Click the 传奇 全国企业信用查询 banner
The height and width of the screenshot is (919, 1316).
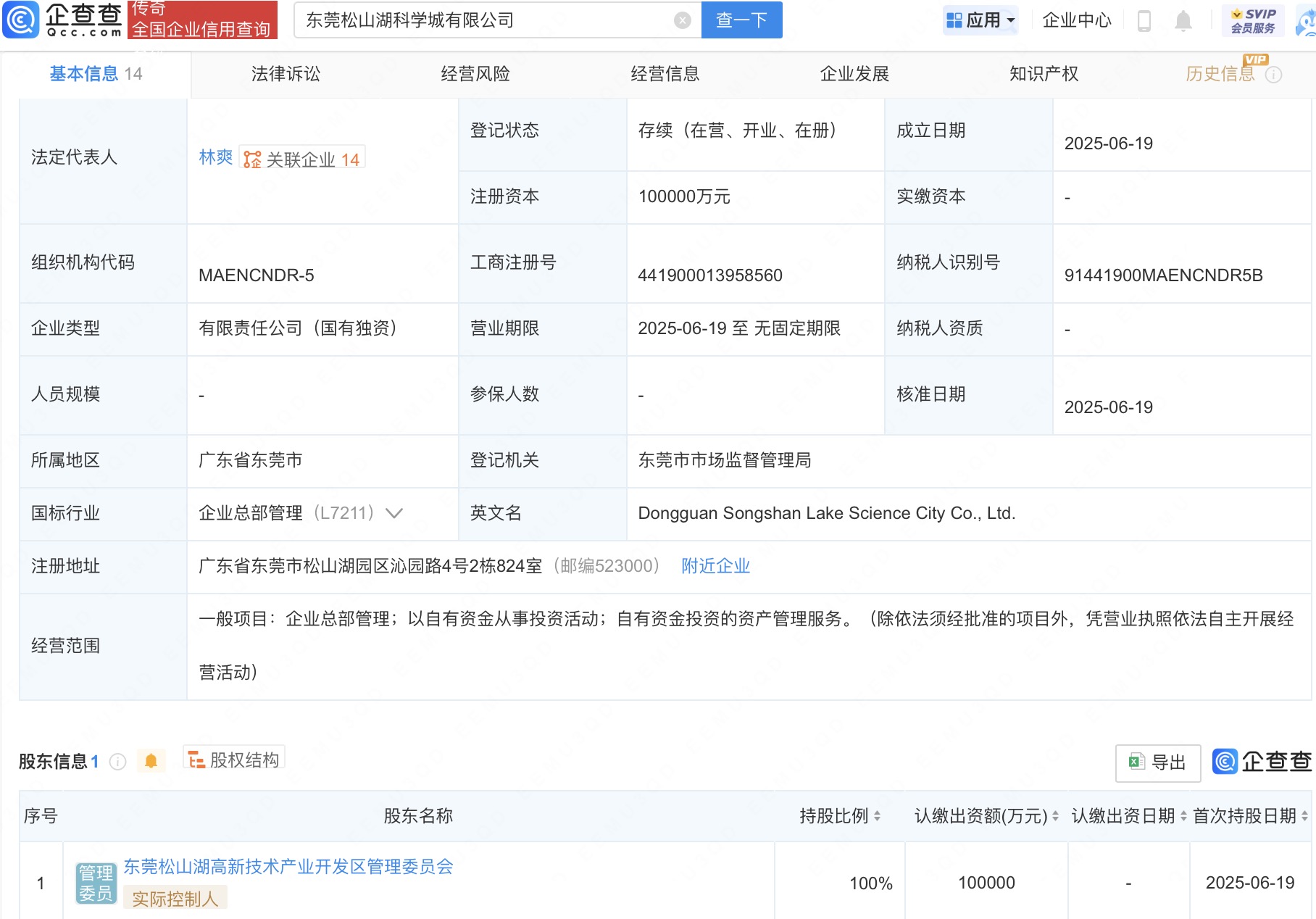pos(202,20)
